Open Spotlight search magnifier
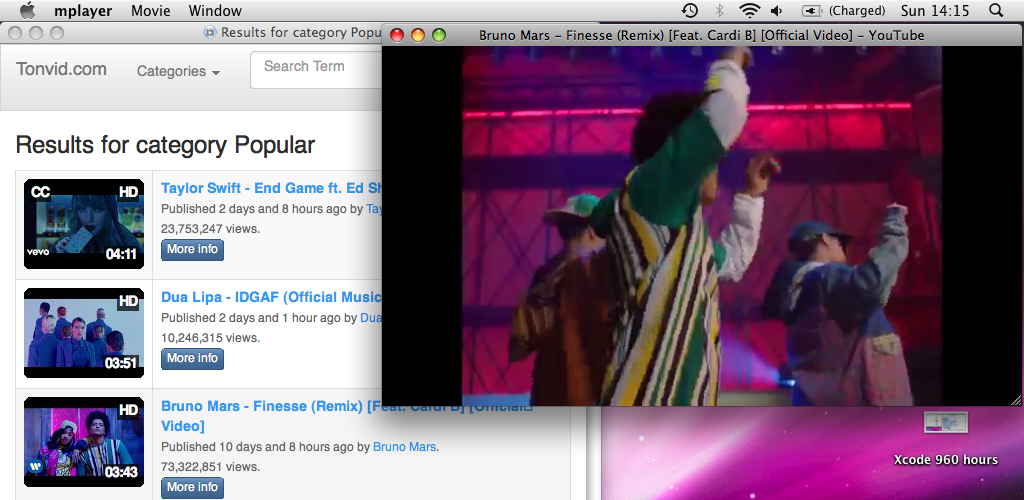Viewport: 1024px width, 500px height. pyautogui.click(x=995, y=10)
